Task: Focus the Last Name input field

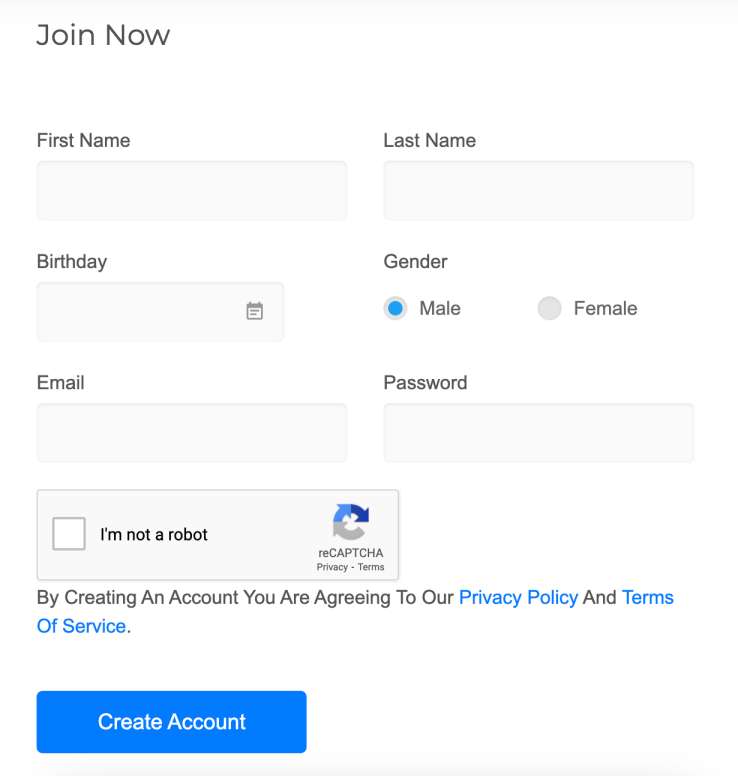Action: 538,190
